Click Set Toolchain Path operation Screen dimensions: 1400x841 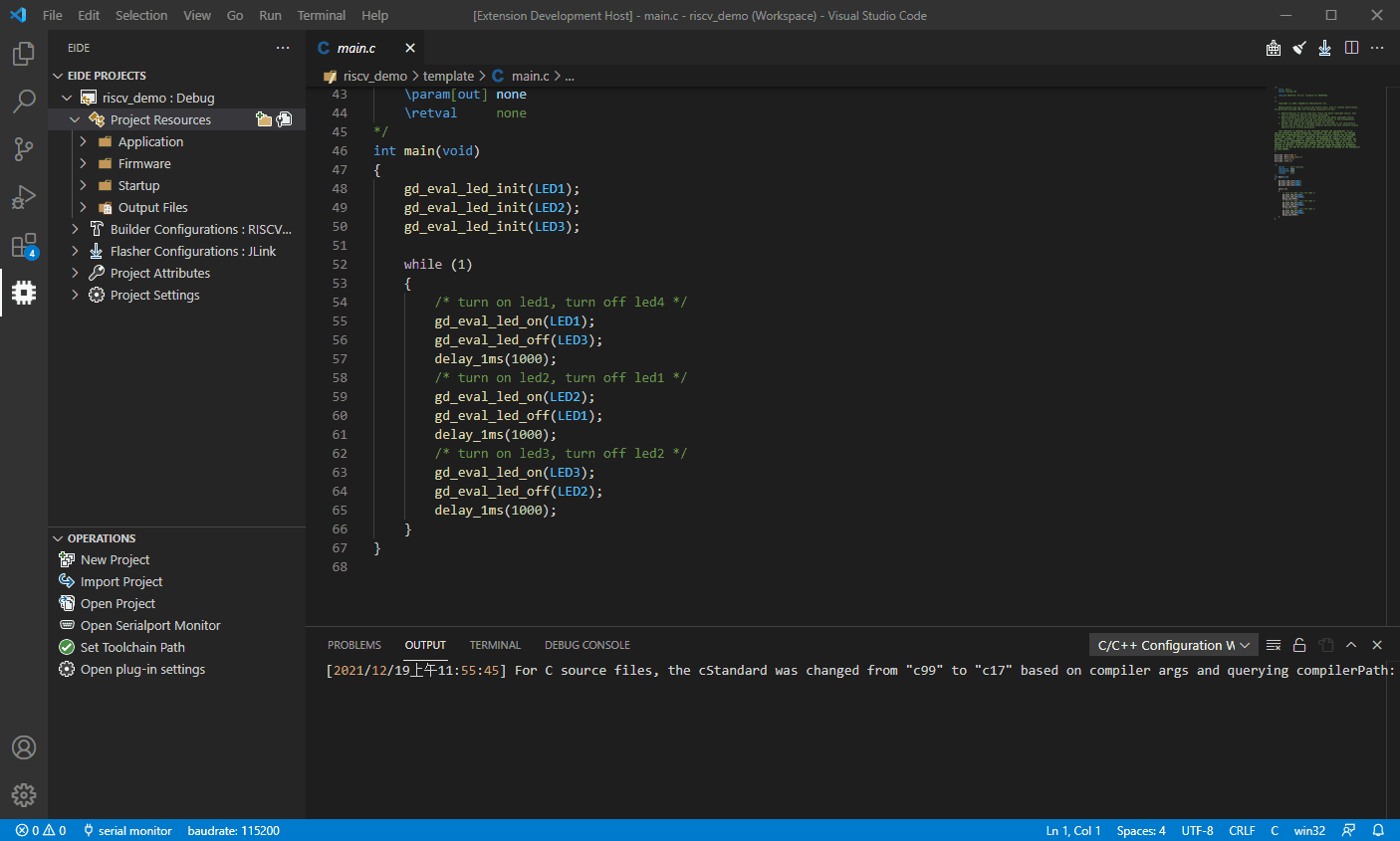[x=132, y=647]
